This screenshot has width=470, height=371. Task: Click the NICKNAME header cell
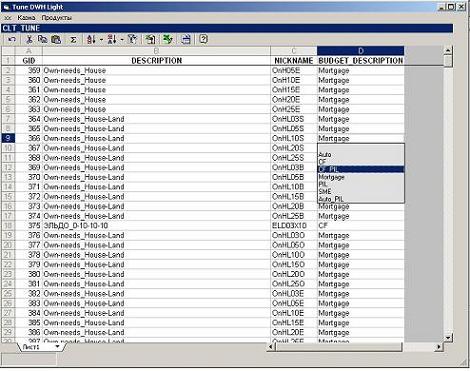(294, 61)
